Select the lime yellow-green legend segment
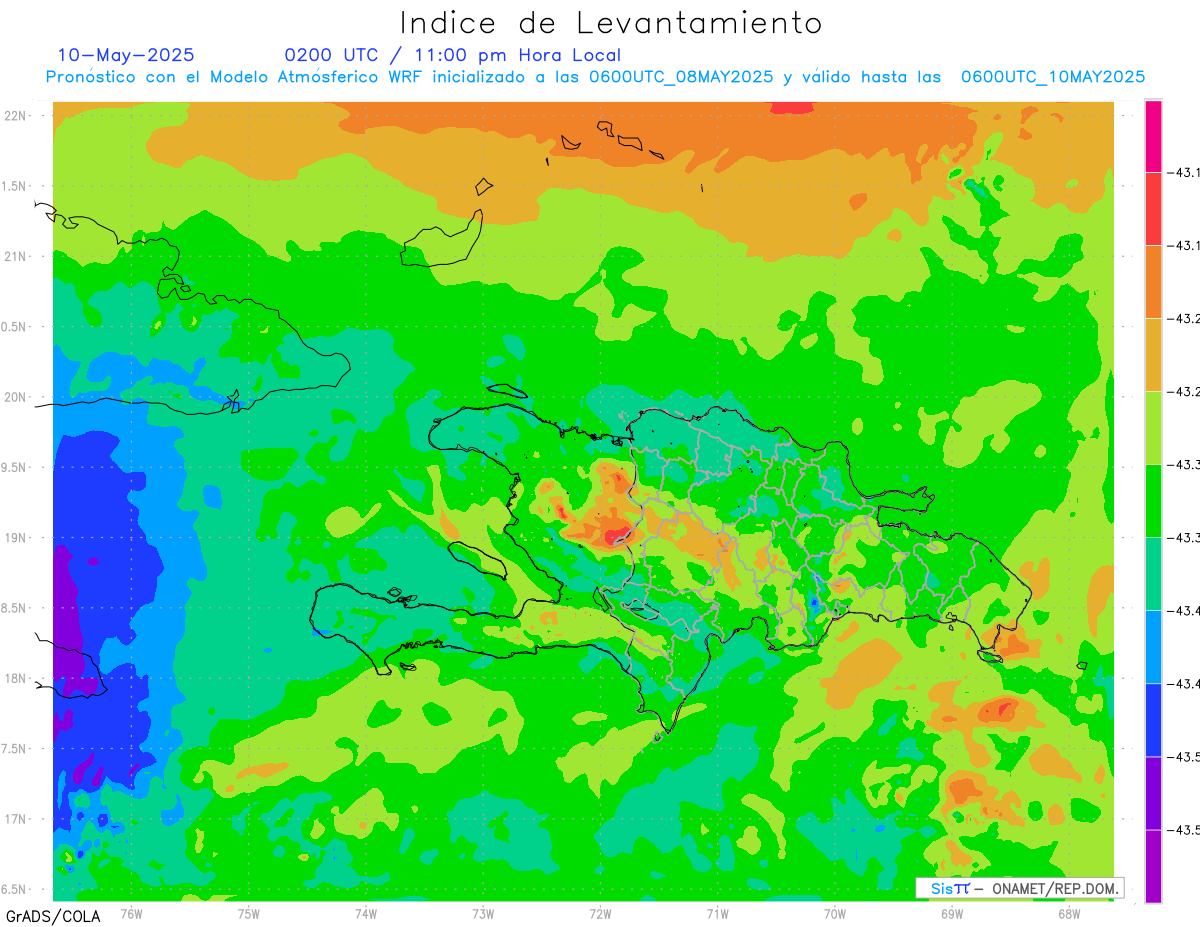Viewport: 1200px width, 927px height. tap(1153, 428)
